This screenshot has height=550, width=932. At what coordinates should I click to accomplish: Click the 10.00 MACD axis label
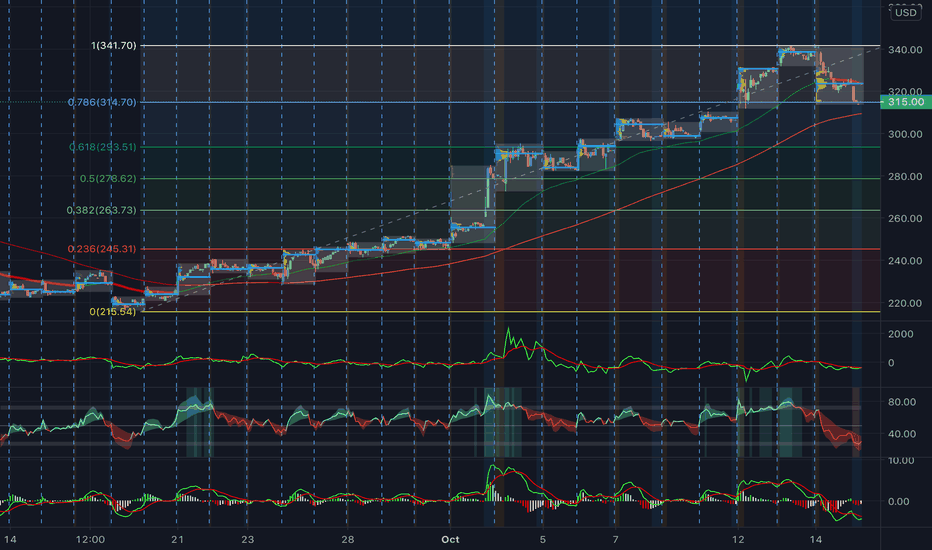900,461
